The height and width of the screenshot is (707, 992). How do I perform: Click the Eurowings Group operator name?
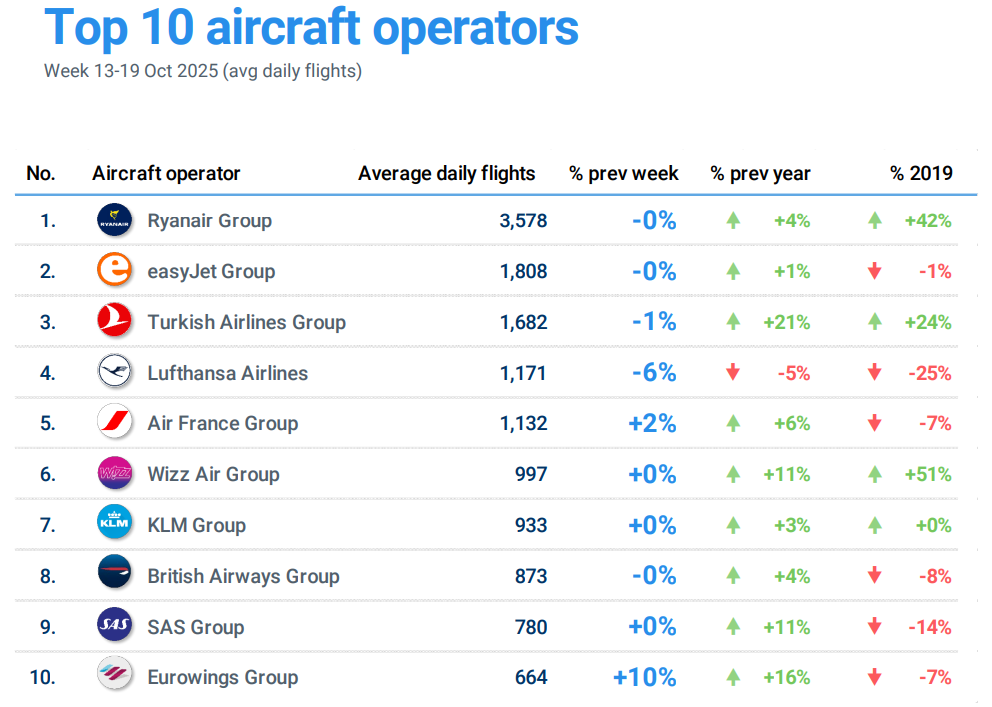click(222, 677)
